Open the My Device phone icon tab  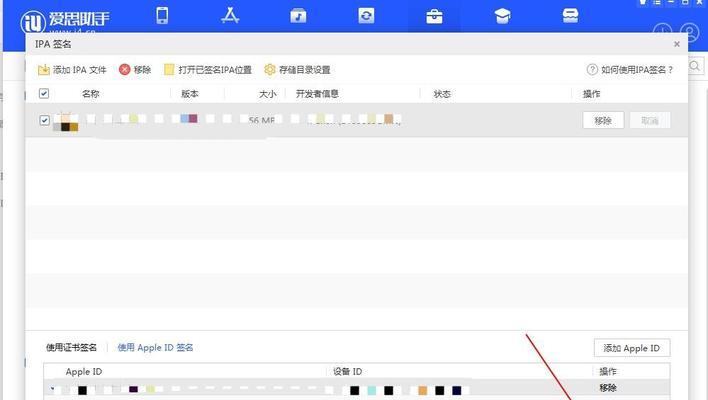162,15
